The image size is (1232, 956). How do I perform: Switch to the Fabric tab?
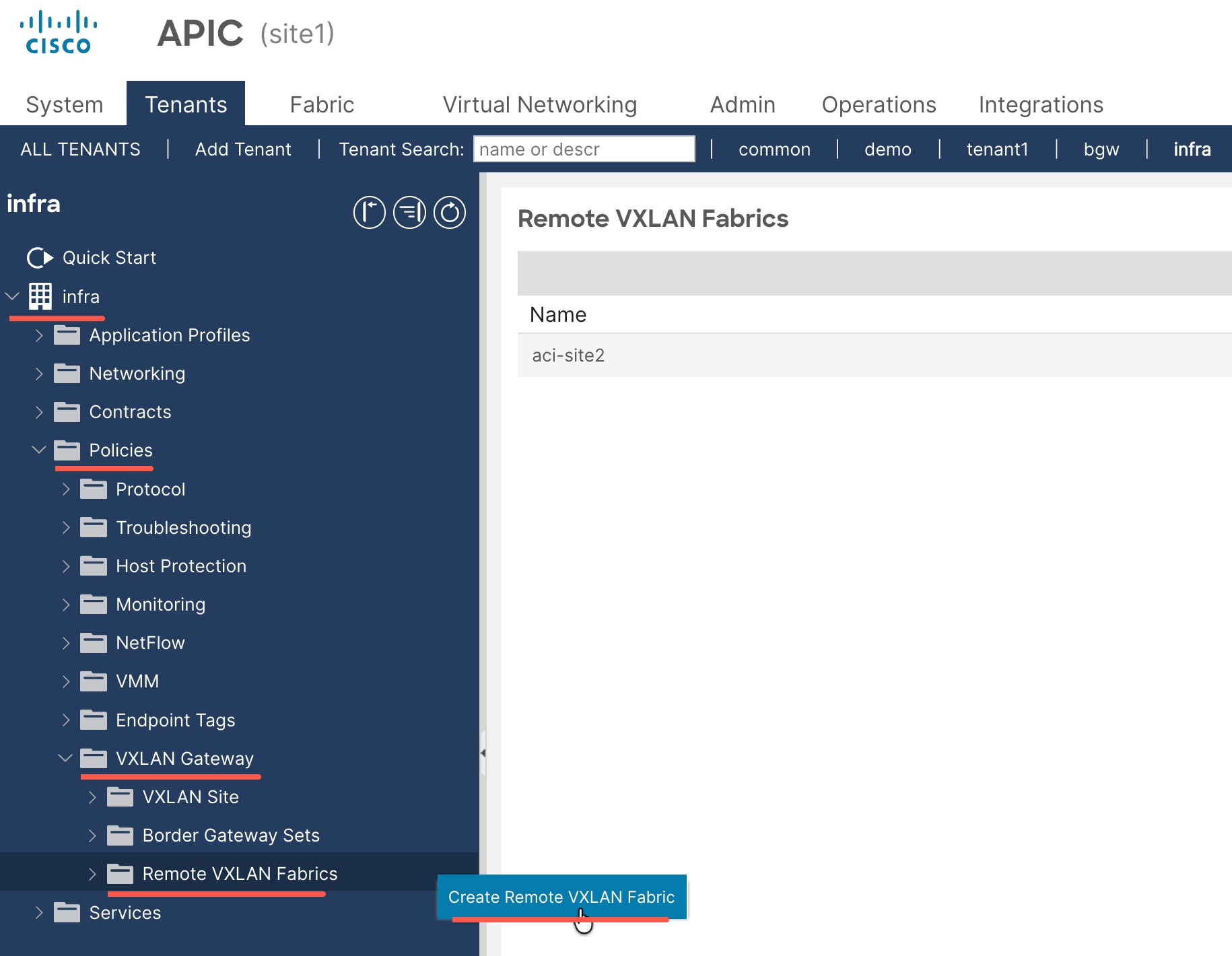(322, 104)
